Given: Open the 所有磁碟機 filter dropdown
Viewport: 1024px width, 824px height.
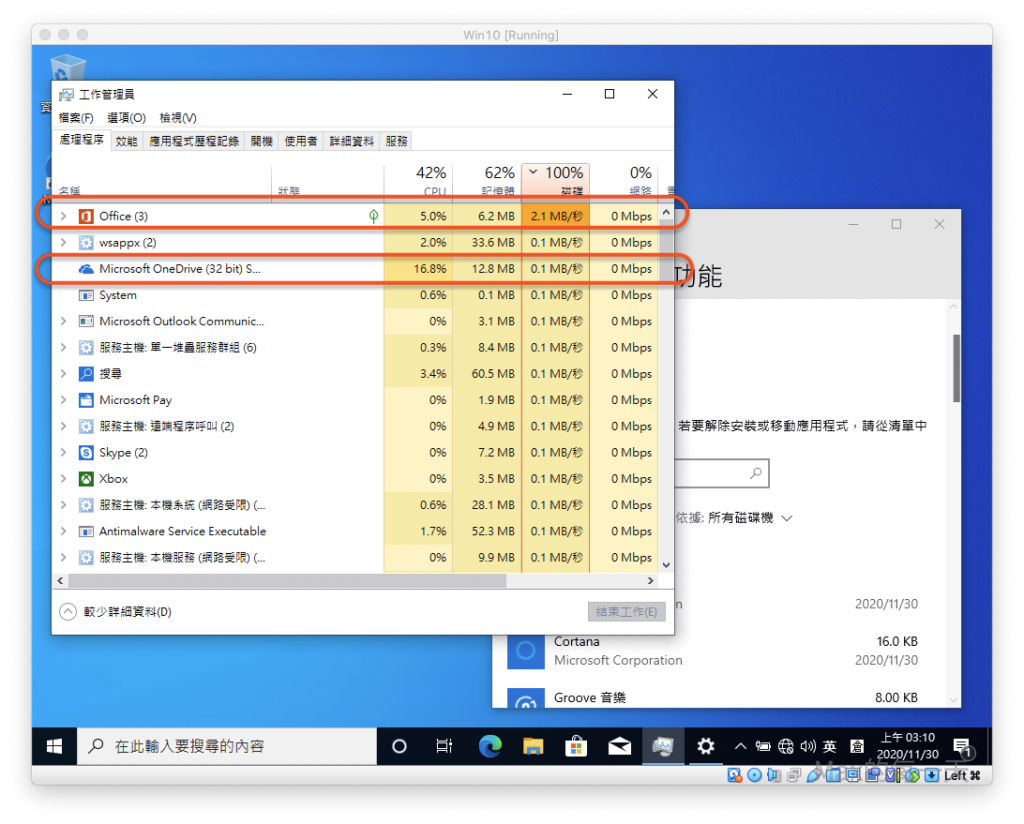Looking at the screenshot, I should [750, 518].
